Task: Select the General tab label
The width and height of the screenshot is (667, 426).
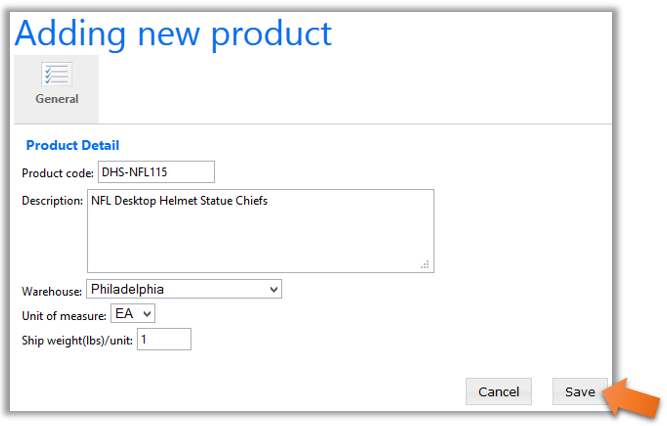Action: [57, 99]
